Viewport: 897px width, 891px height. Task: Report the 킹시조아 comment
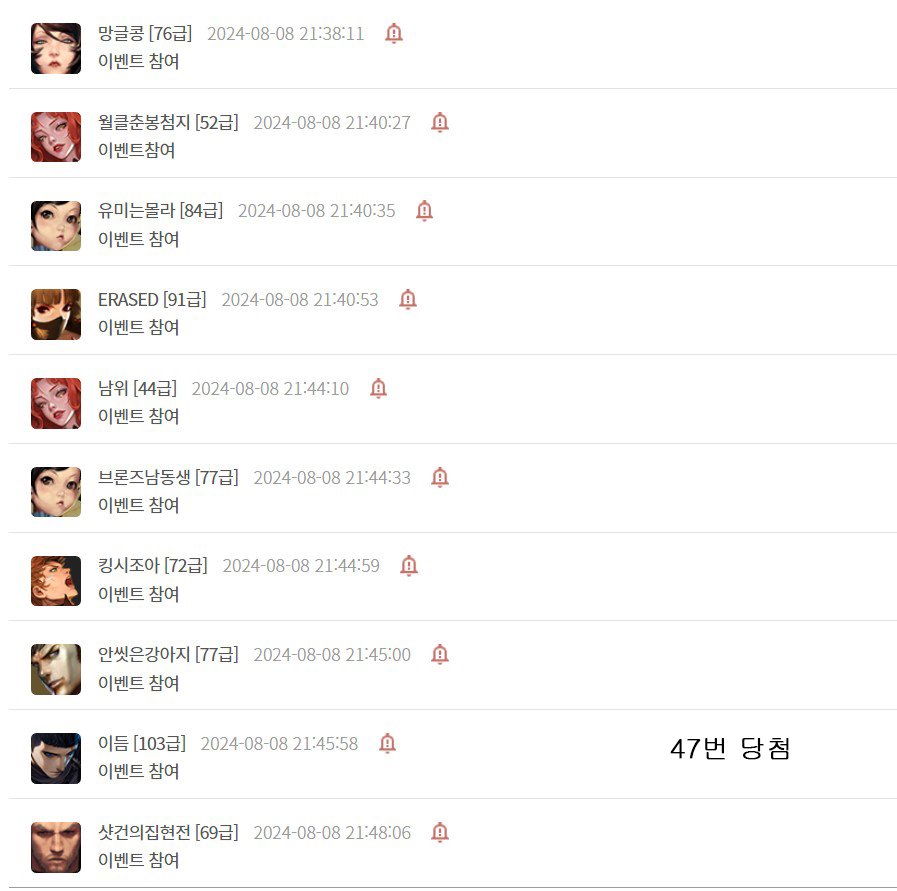pos(409,566)
